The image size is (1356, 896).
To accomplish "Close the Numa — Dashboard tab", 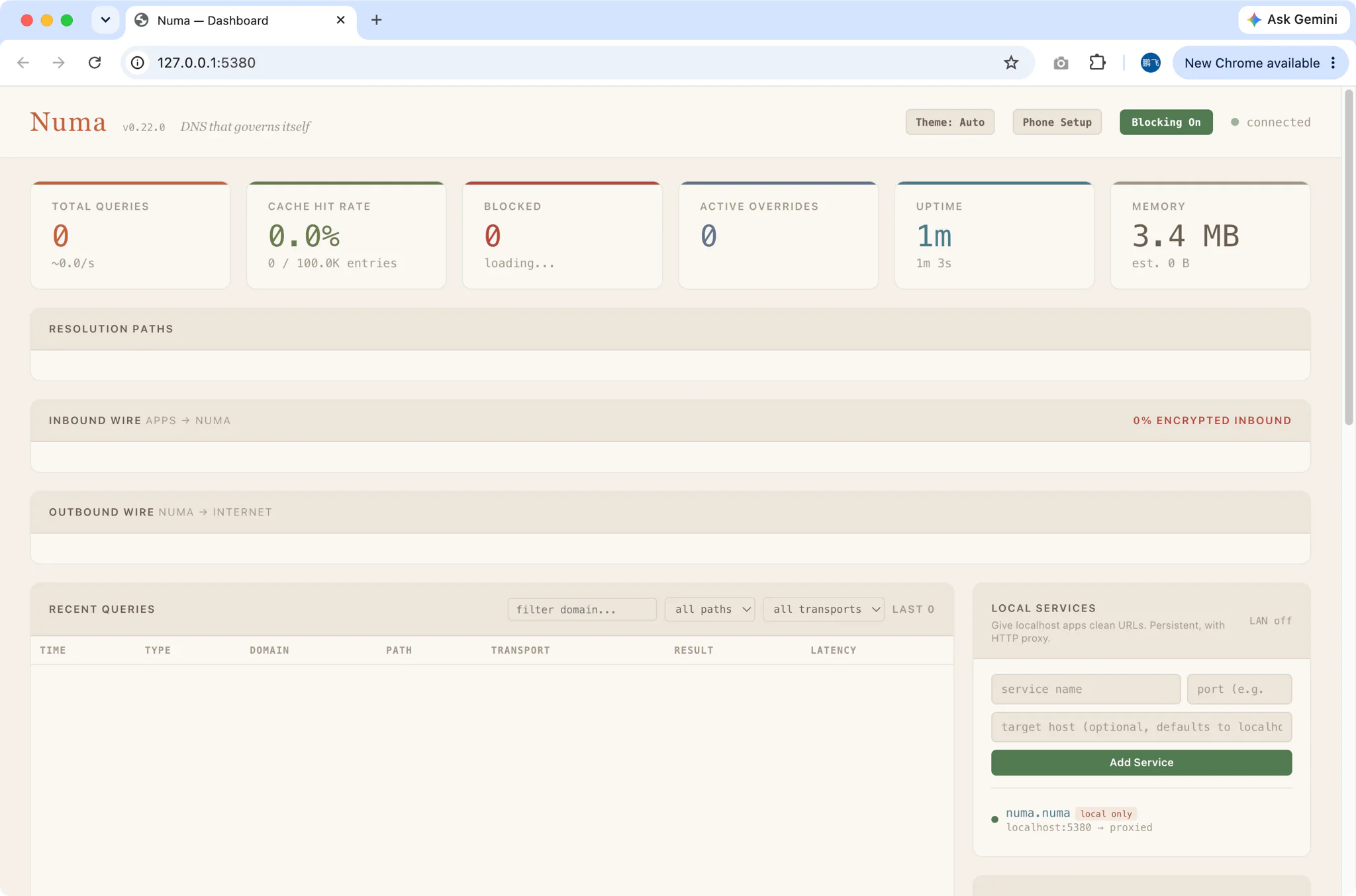I will (340, 20).
